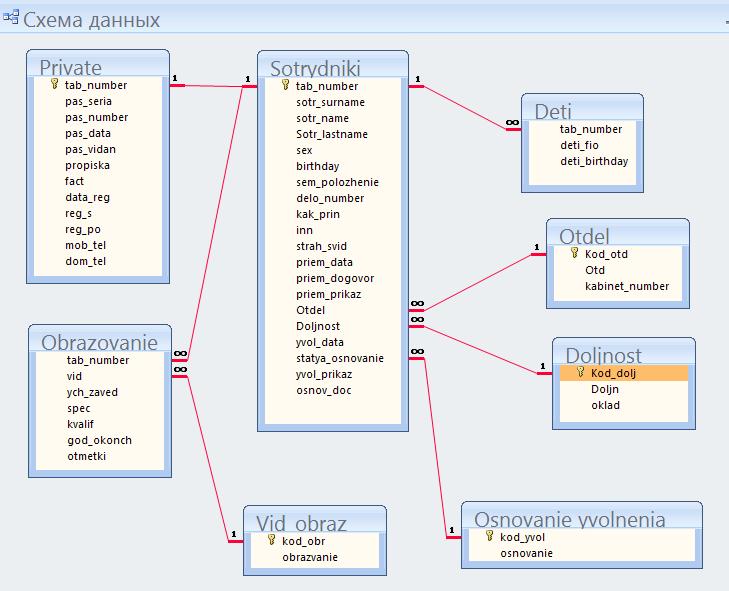Screen dimensions: 729x591
Task: Select sotr_name field in Sotrydniki
Action: 323,118
